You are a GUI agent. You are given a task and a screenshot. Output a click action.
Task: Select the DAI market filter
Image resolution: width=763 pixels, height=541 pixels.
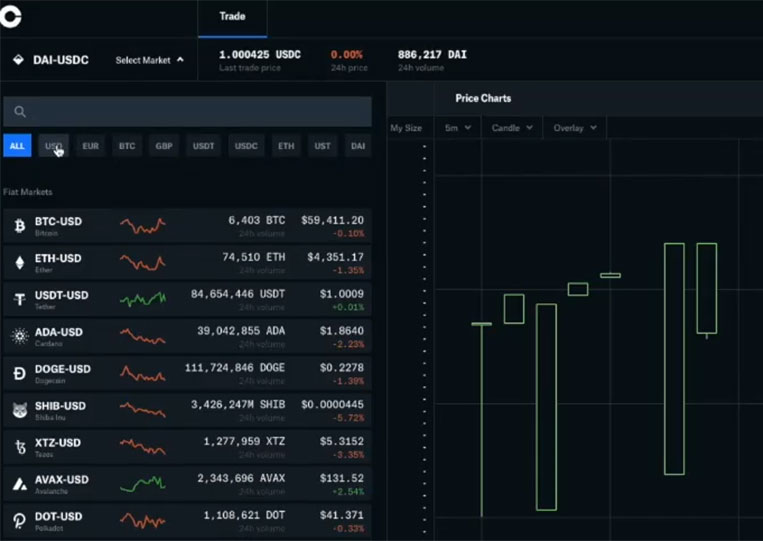[x=358, y=145]
